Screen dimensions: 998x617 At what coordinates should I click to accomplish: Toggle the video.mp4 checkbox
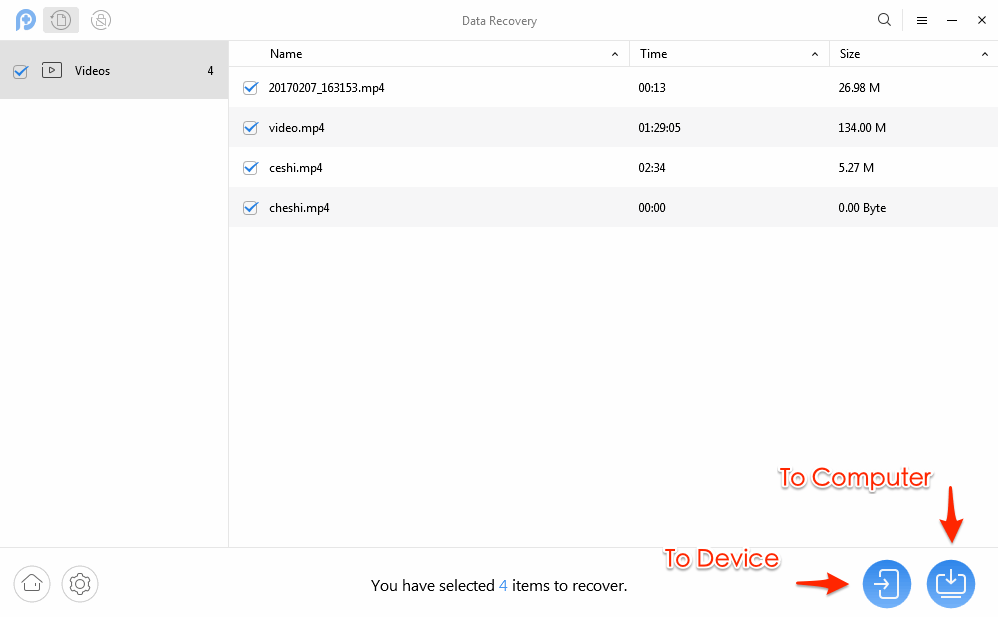coord(251,128)
